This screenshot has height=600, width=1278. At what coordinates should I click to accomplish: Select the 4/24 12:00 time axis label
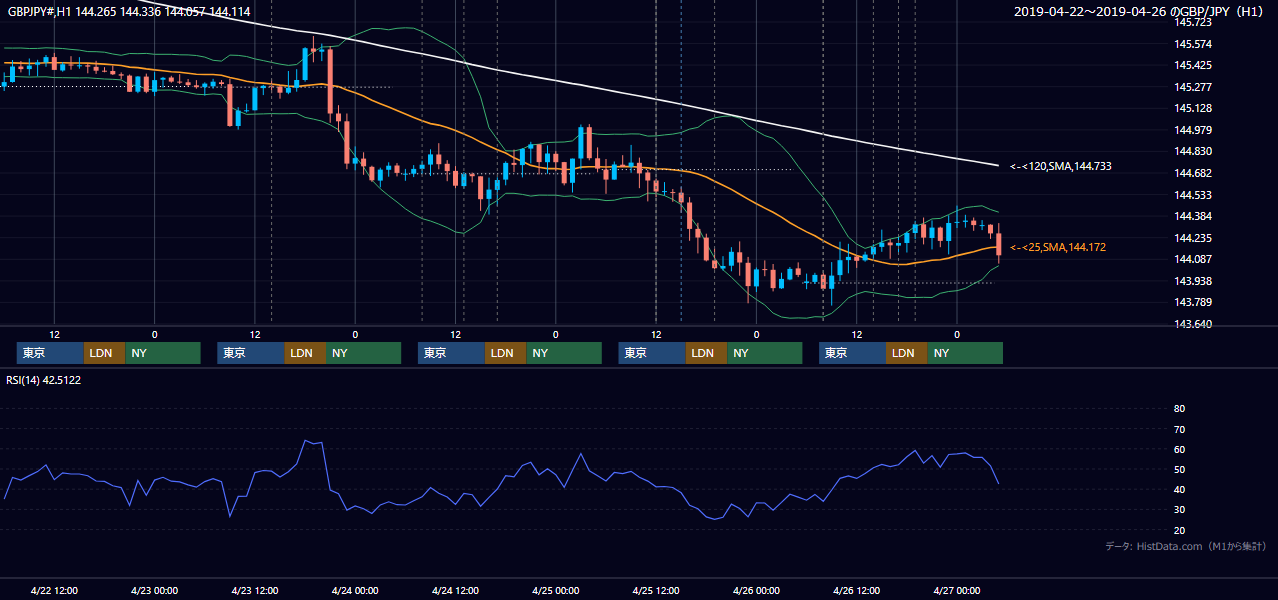click(x=456, y=590)
